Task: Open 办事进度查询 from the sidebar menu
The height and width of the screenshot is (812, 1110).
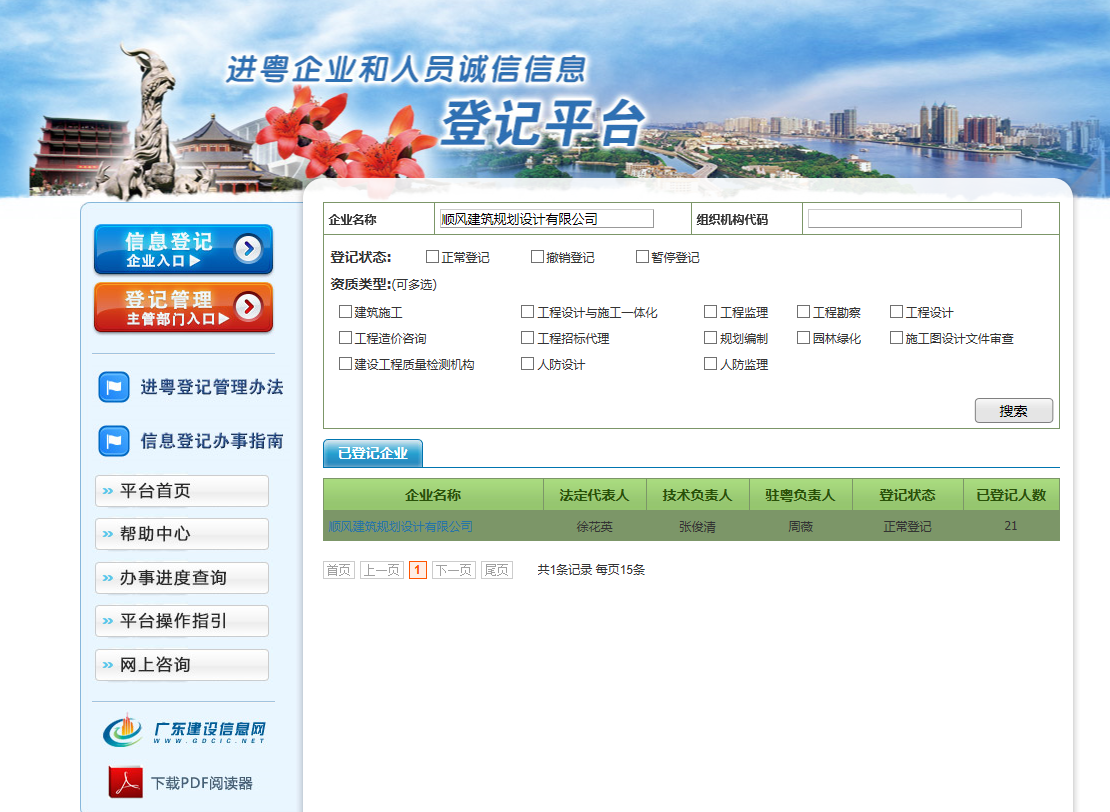Action: coord(182,578)
